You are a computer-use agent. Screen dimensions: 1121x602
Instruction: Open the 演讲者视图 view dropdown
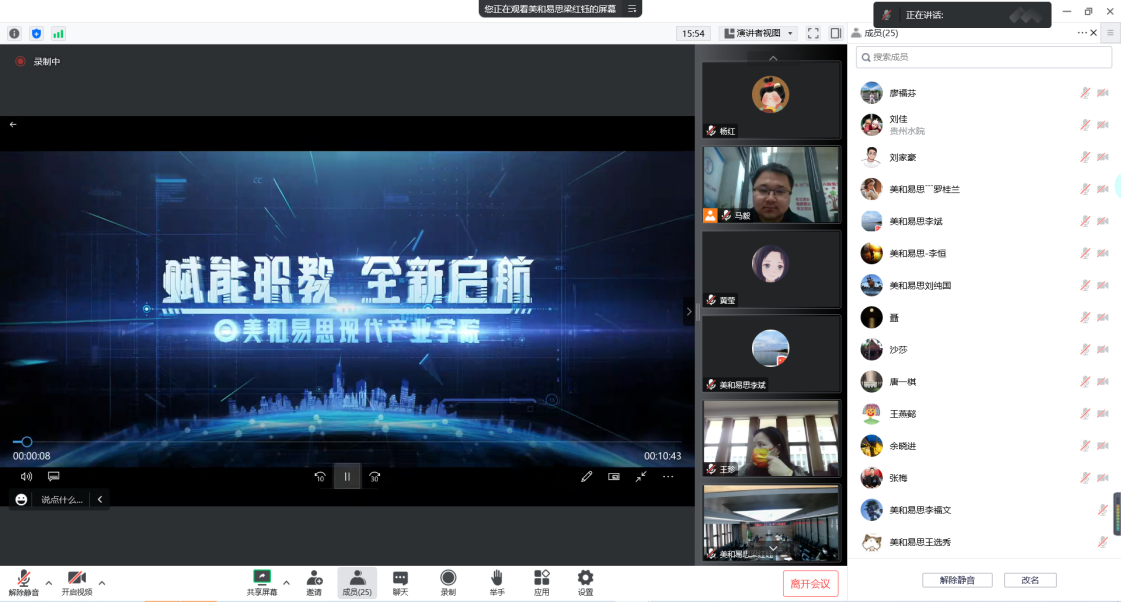click(759, 33)
